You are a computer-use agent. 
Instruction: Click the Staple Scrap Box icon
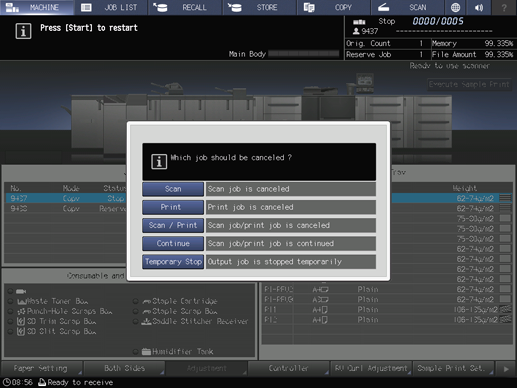tap(146, 312)
